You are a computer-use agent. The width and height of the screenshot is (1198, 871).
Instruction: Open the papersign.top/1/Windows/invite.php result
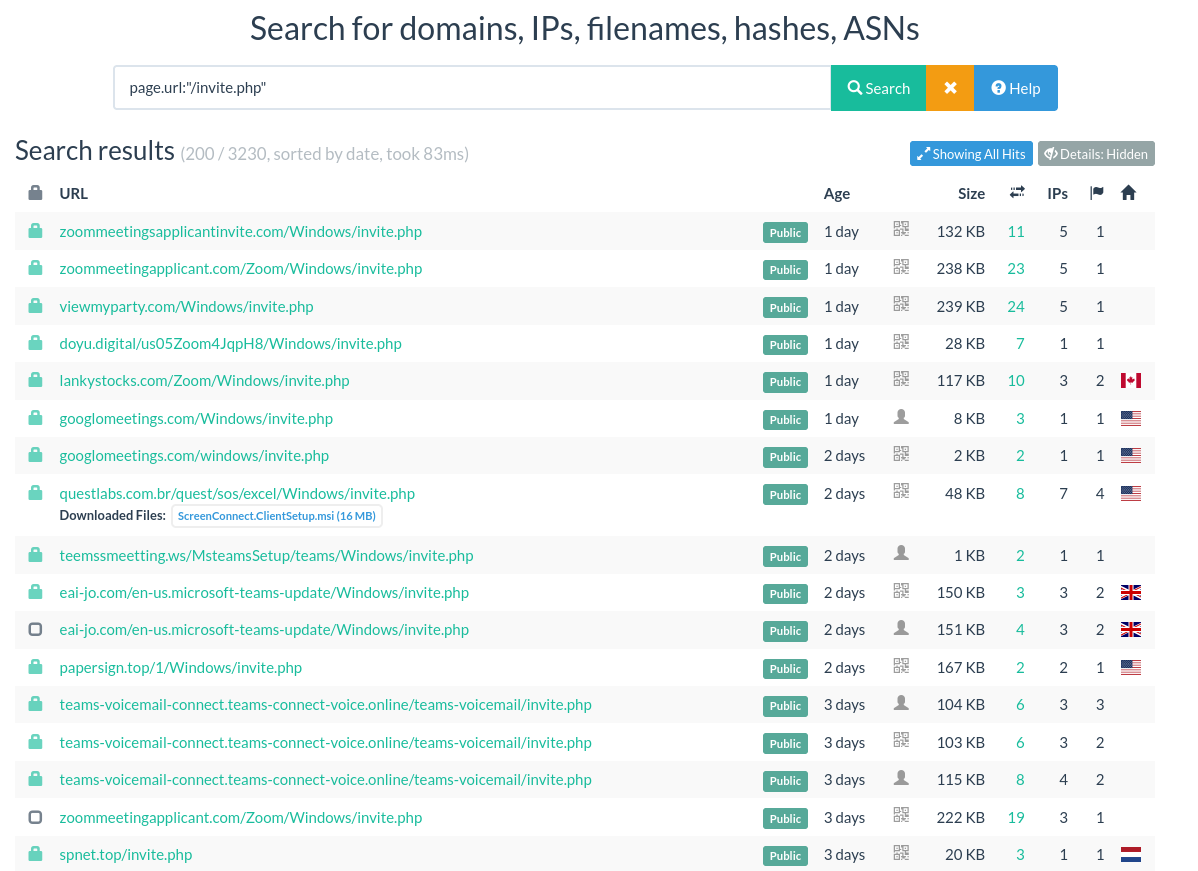point(180,668)
